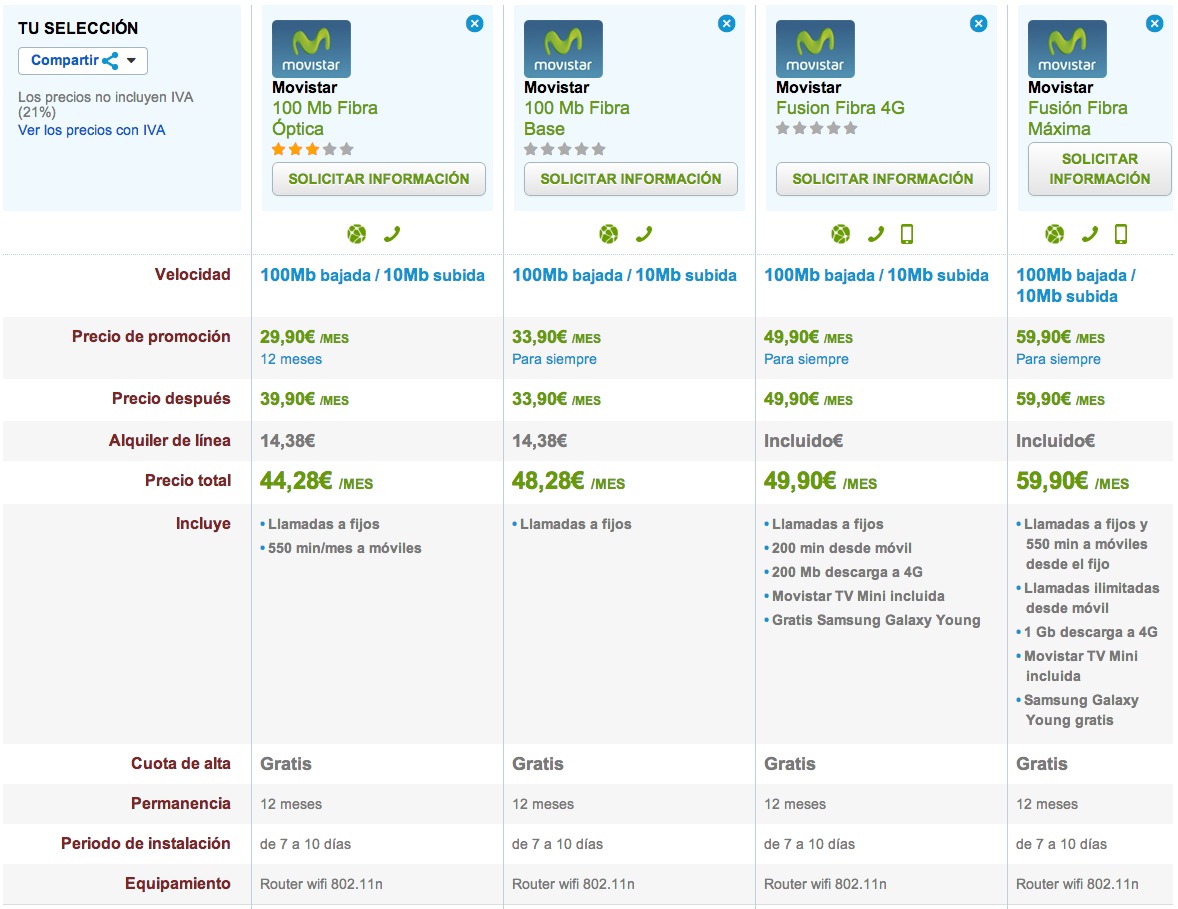Remove the Fusion Fibra 4G column
Screen dimensions: 1178x909
pyautogui.click(x=978, y=24)
